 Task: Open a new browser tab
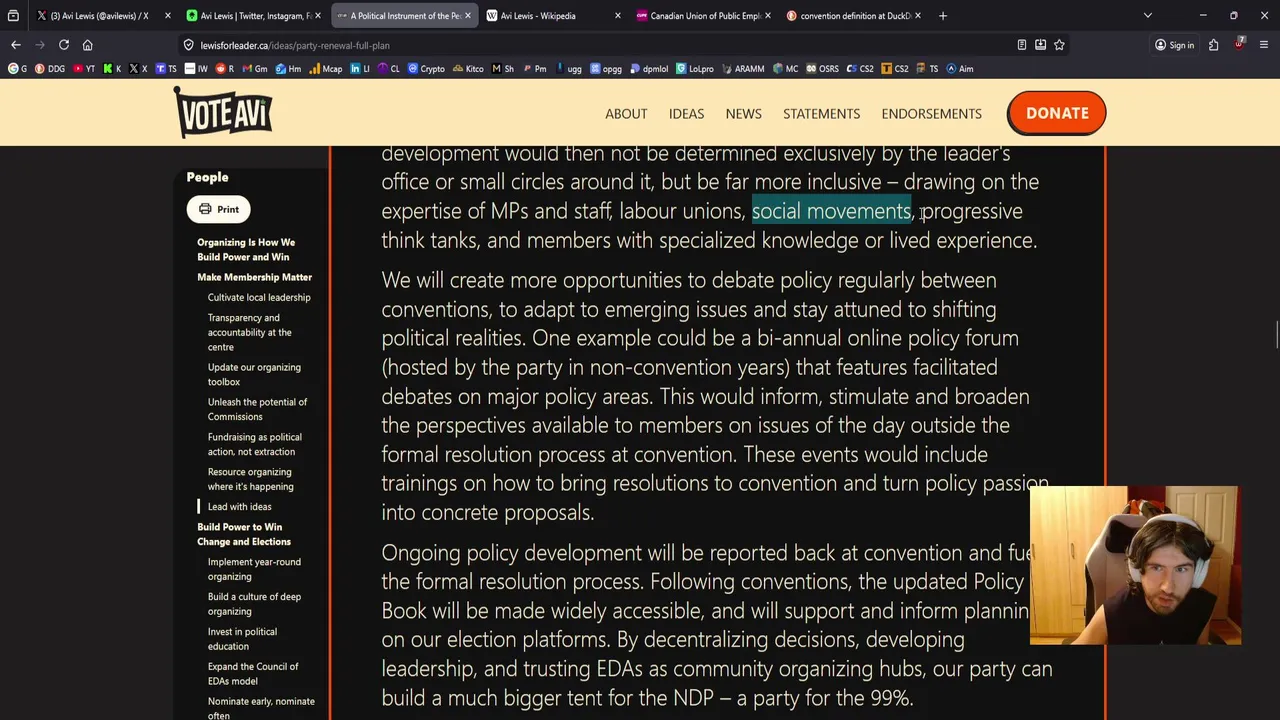[x=943, y=15]
